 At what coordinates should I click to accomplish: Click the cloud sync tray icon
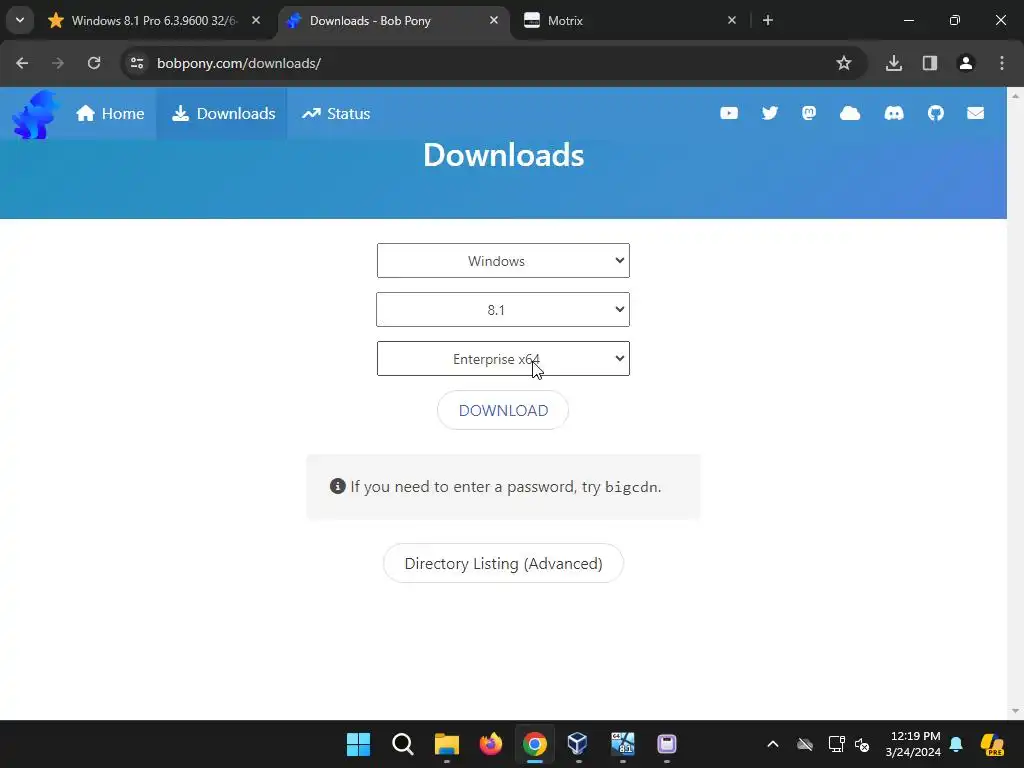click(x=805, y=744)
